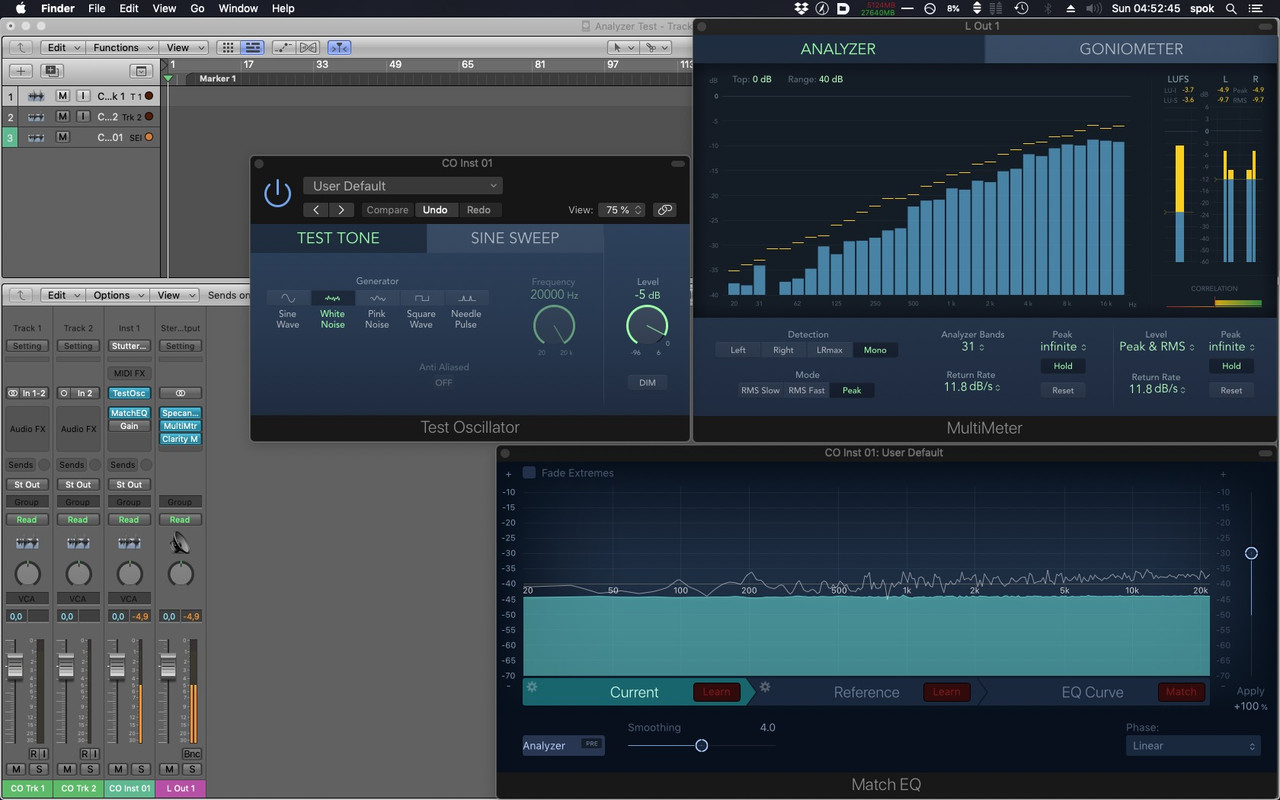Open analyzer Return Rate 11.8 dB/s field
Screen dimensions: 1280x800
pyautogui.click(x=972, y=388)
